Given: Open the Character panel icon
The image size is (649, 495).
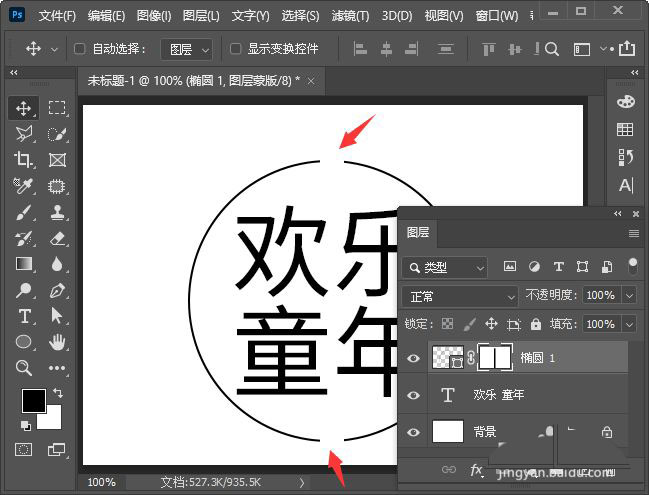Looking at the screenshot, I should [626, 185].
